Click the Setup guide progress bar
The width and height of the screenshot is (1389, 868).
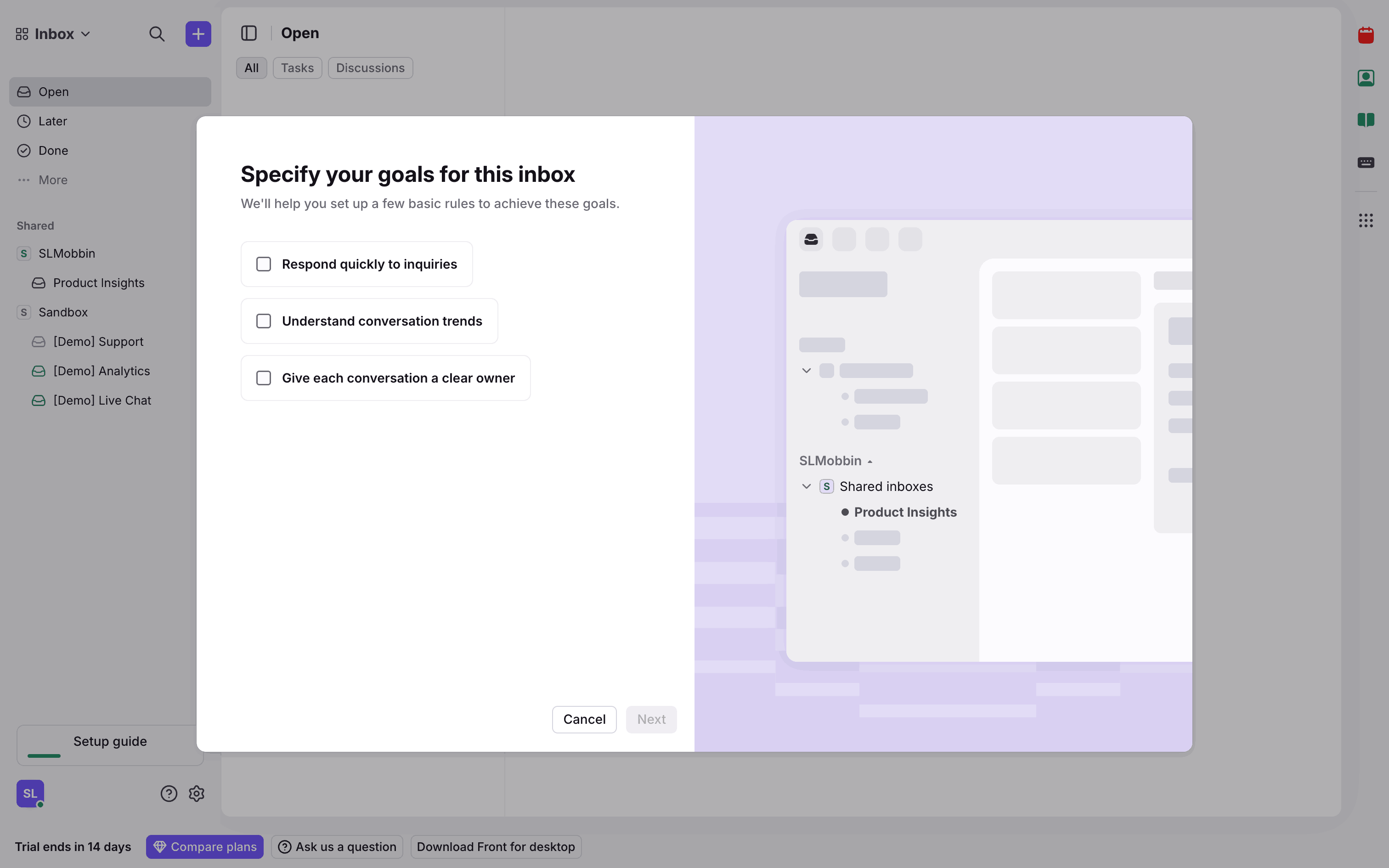click(x=44, y=755)
